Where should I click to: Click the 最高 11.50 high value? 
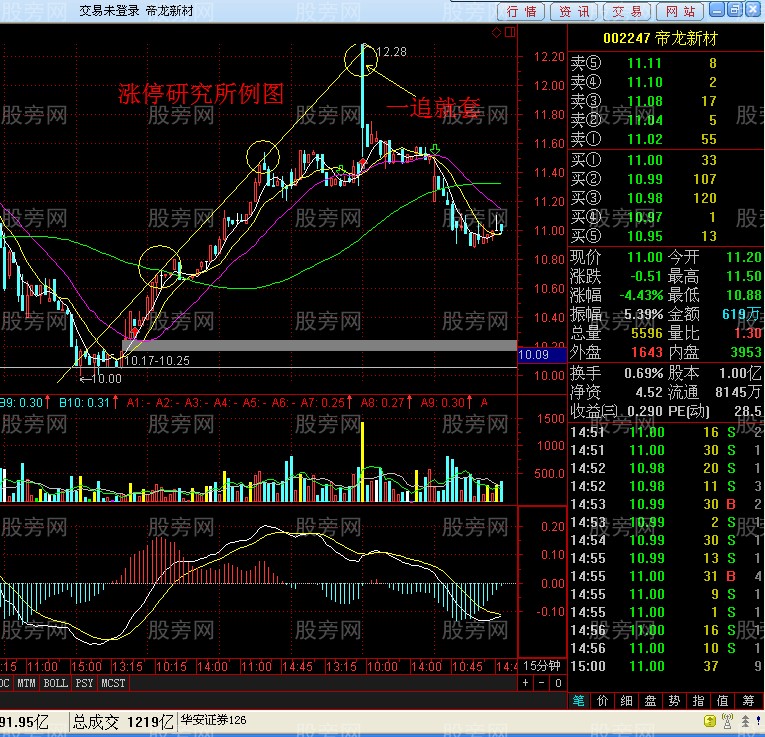coord(744,276)
